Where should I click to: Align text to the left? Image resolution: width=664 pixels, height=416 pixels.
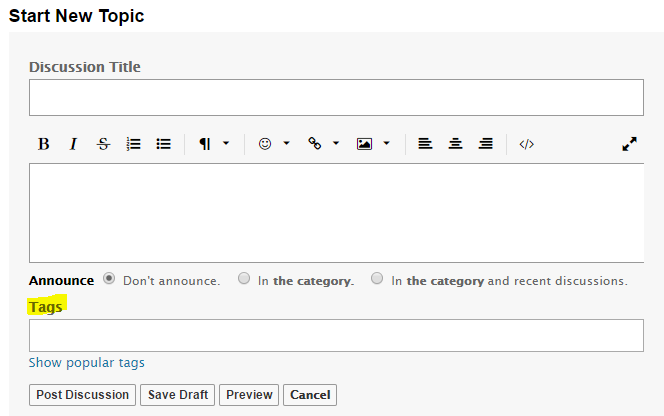[x=425, y=144]
